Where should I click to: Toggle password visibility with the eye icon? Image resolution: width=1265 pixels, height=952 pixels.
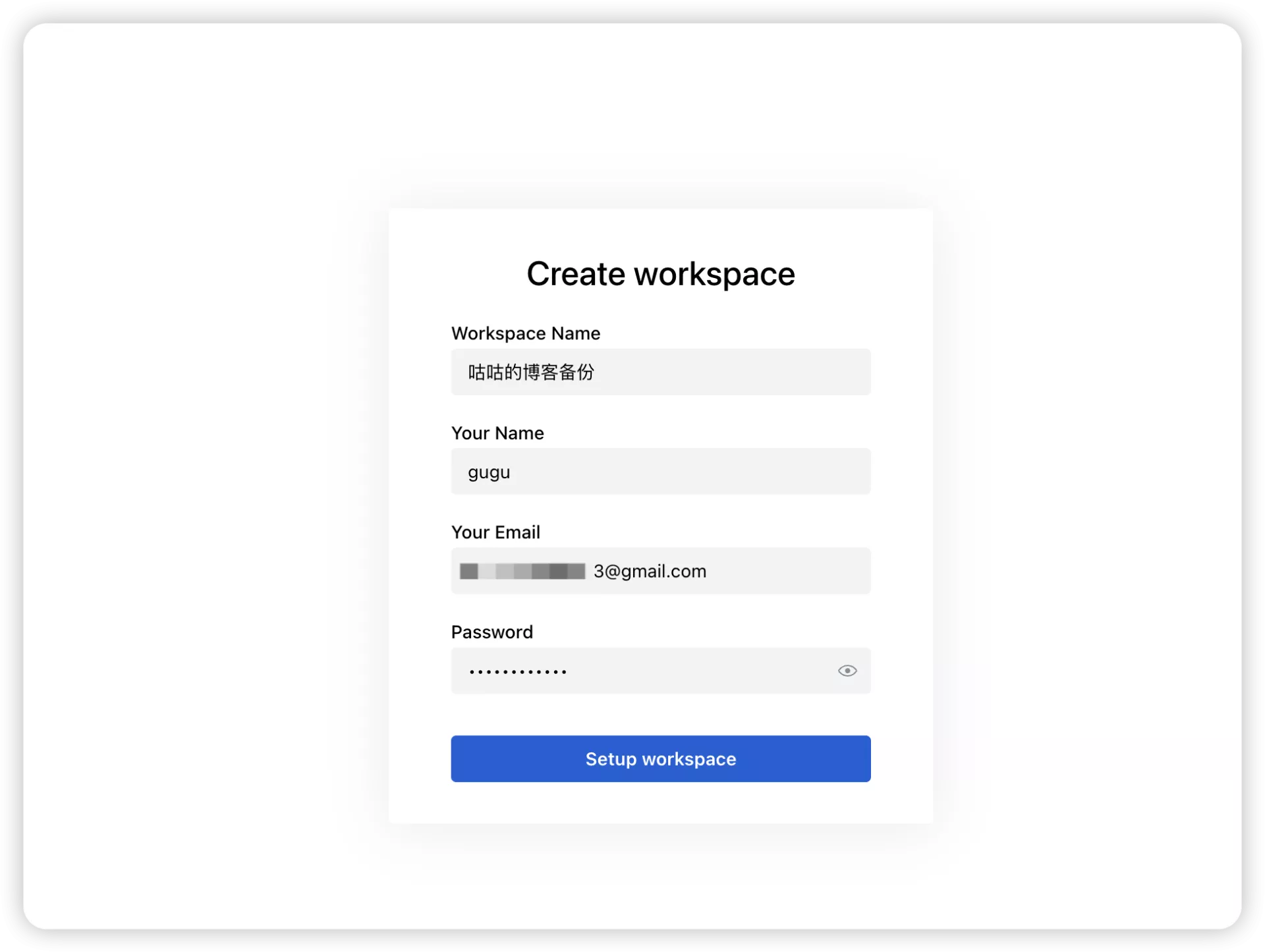pos(847,671)
